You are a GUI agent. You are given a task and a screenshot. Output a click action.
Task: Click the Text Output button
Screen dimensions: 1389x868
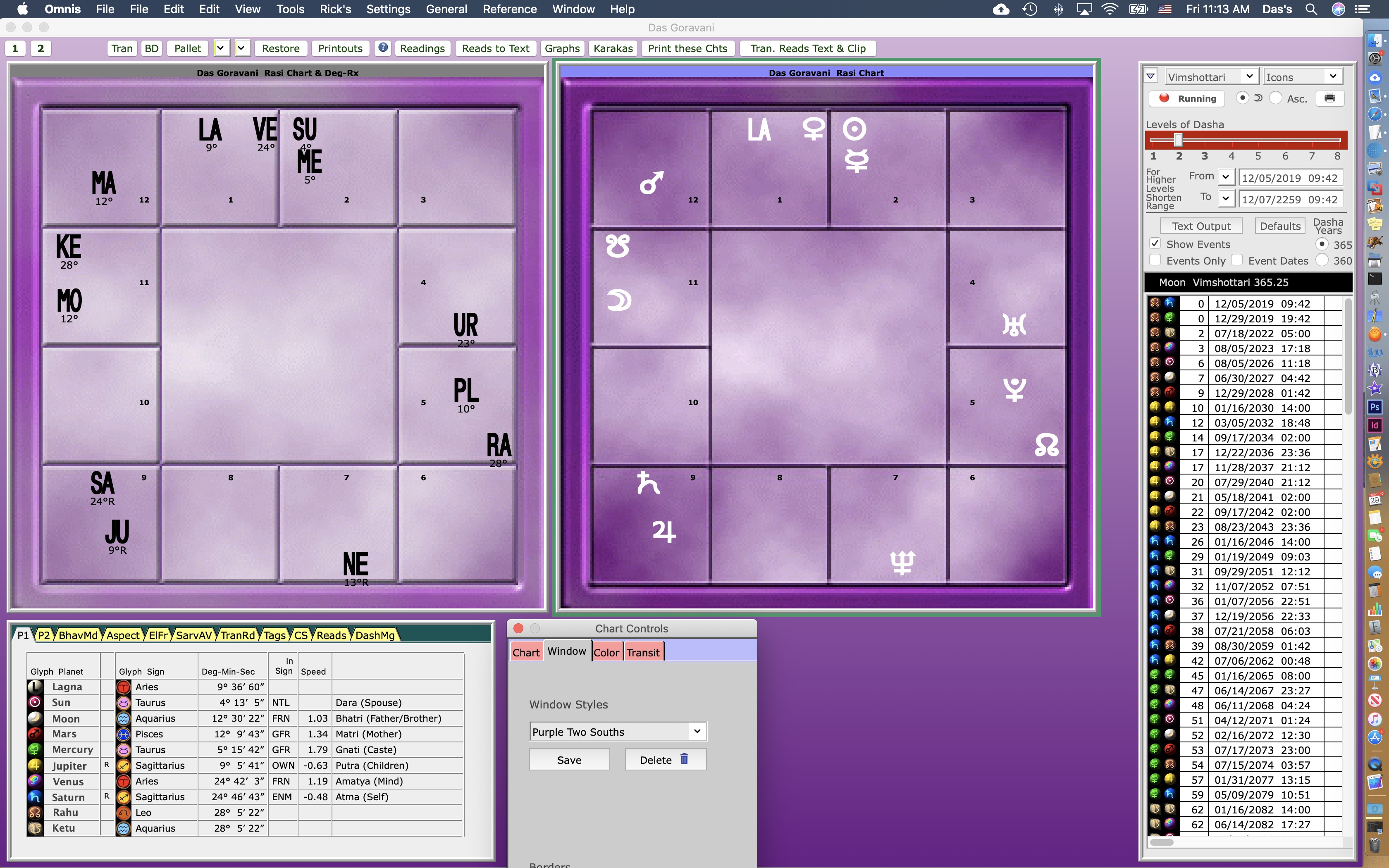1201,226
